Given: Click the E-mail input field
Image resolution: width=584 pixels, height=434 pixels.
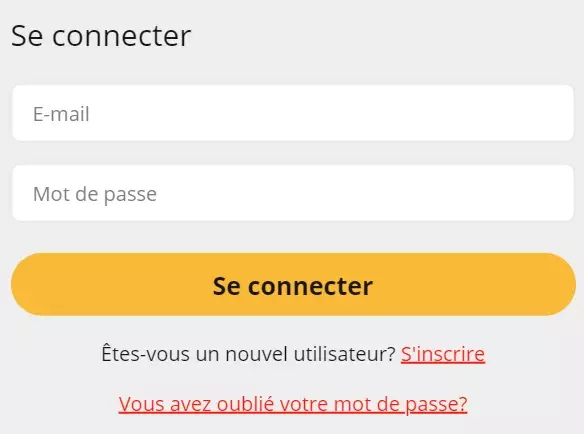Looking at the screenshot, I should pos(293,113).
